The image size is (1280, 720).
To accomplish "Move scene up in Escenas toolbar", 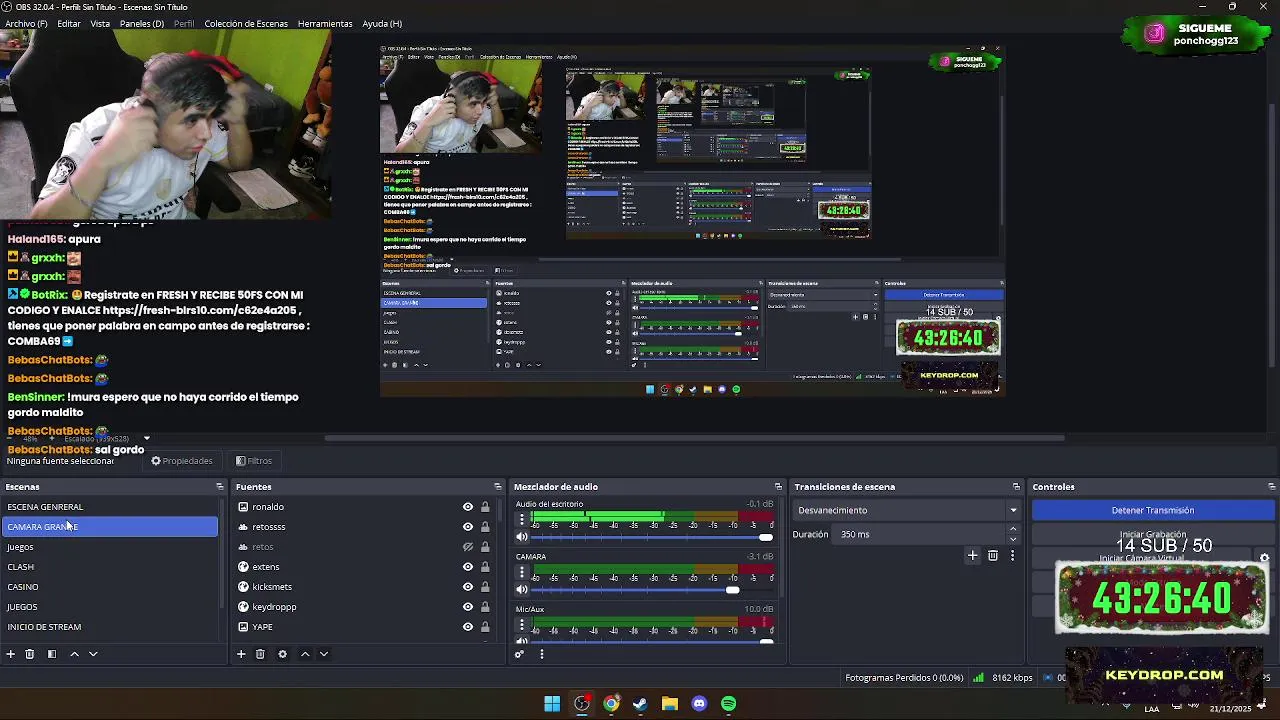I will coord(74,654).
